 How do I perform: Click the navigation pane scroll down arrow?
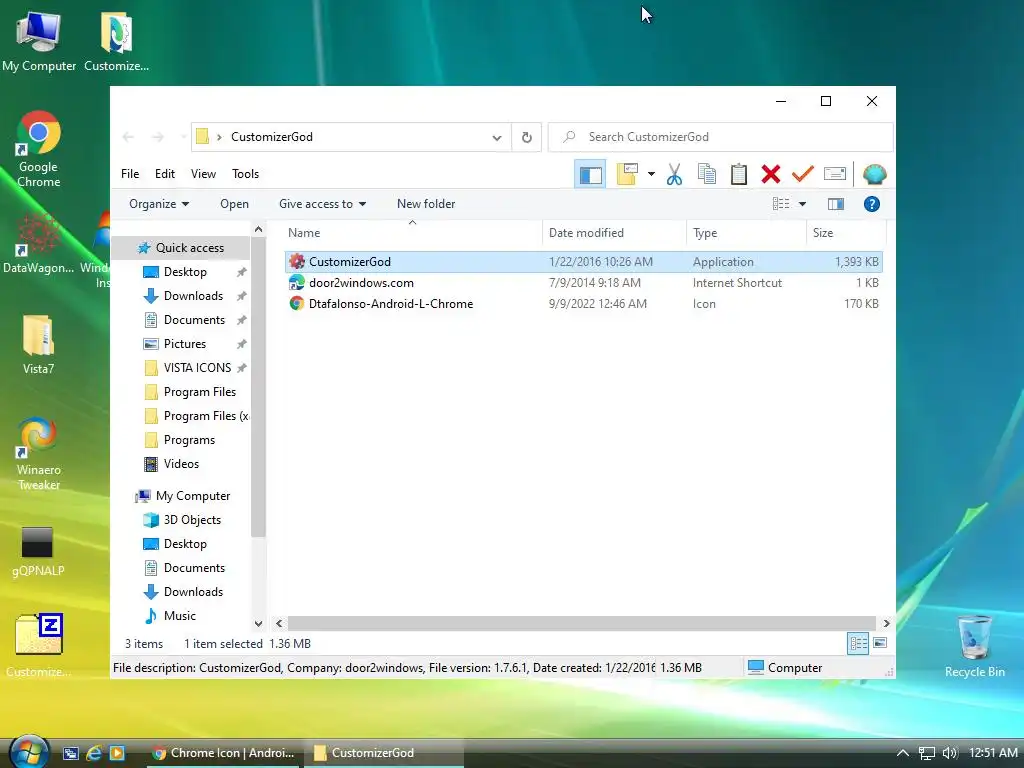(x=259, y=624)
